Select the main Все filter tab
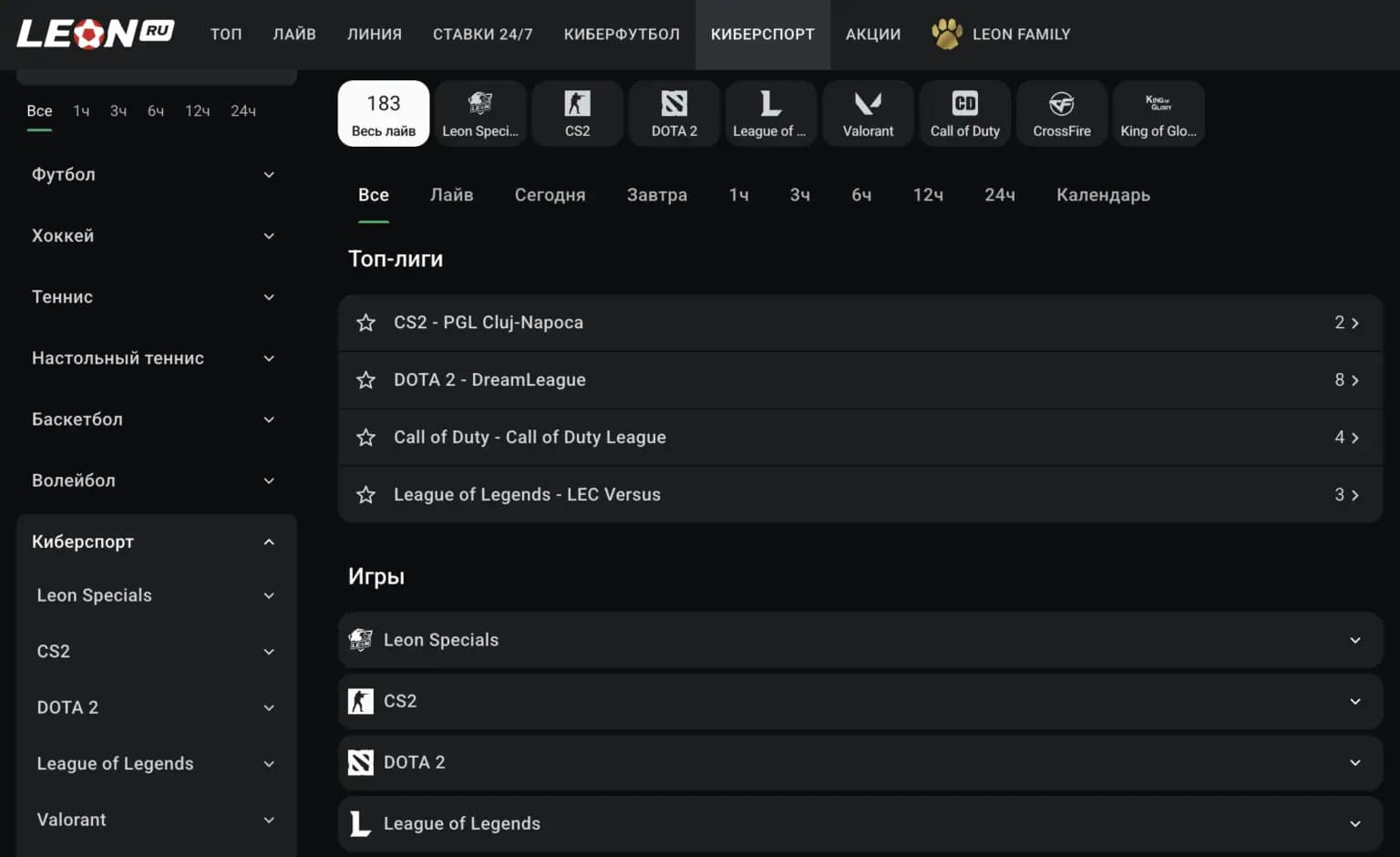 (x=374, y=195)
